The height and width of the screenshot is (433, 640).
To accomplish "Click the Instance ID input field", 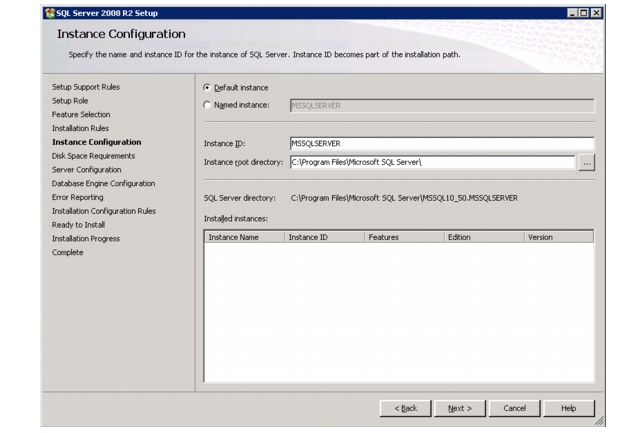I will click(442, 144).
